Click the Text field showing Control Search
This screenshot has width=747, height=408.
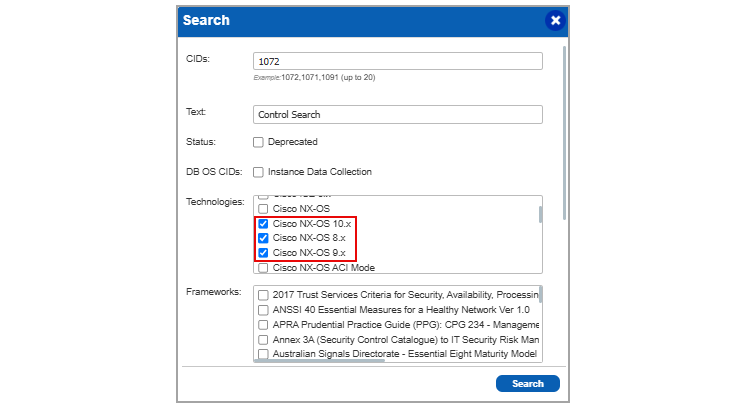click(x=398, y=114)
